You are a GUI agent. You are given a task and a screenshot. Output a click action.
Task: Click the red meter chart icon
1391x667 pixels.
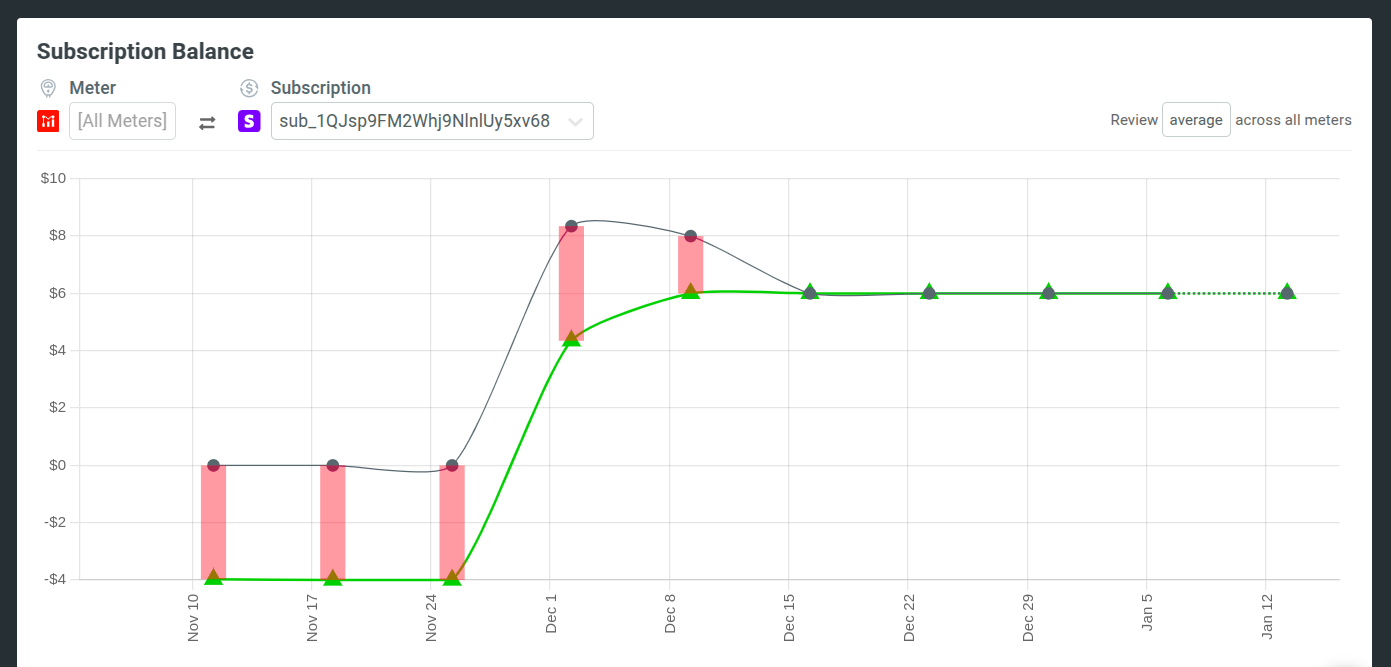click(47, 120)
